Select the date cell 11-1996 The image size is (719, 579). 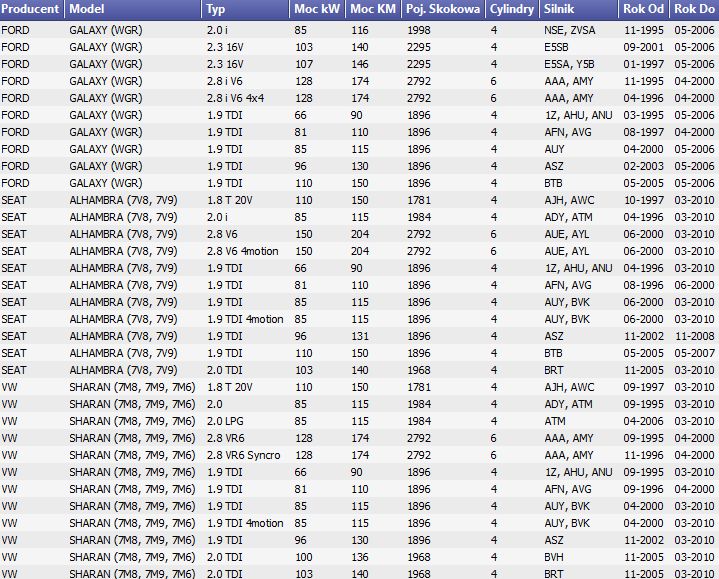coord(643,455)
